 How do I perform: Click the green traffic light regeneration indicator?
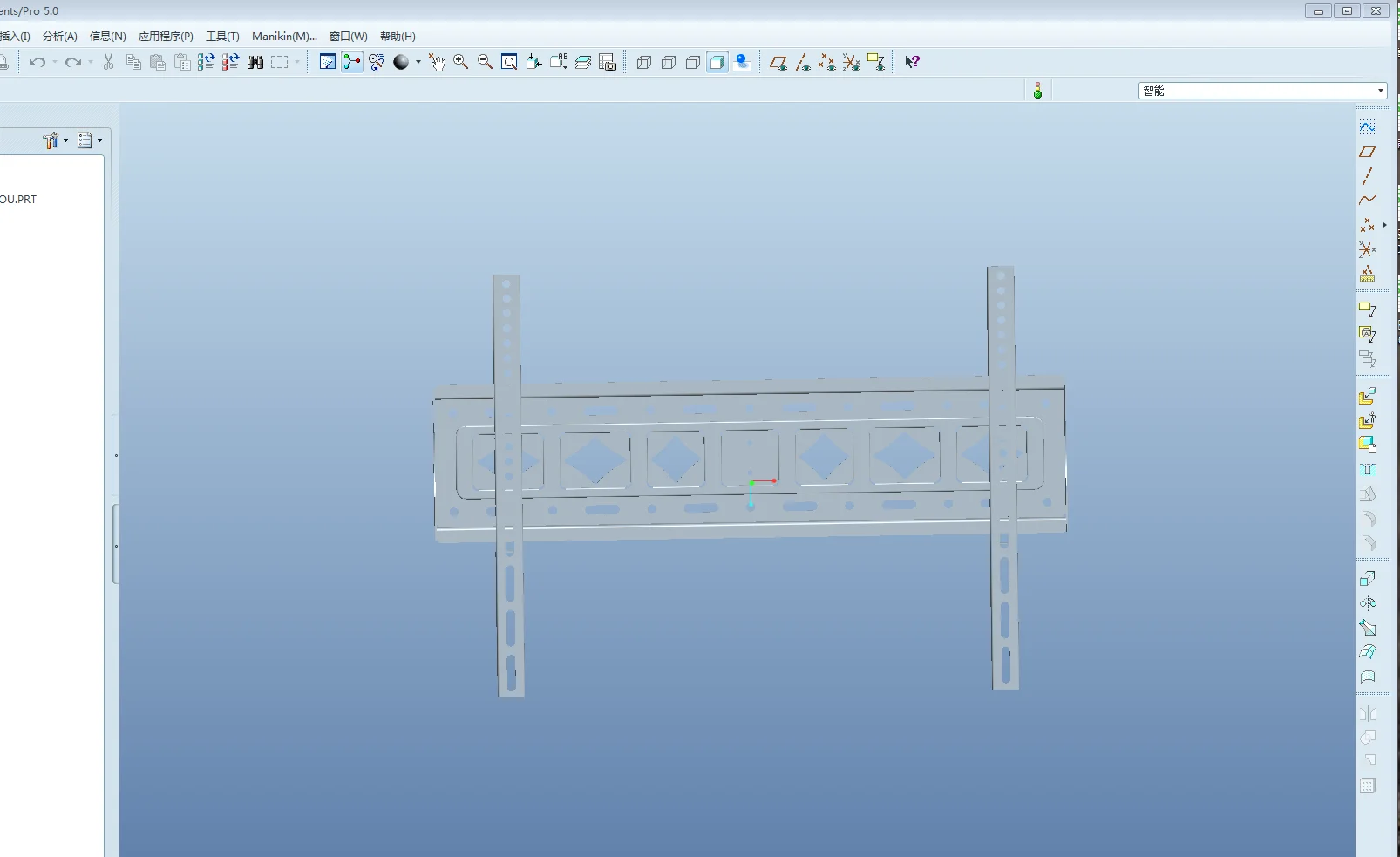click(x=1037, y=91)
